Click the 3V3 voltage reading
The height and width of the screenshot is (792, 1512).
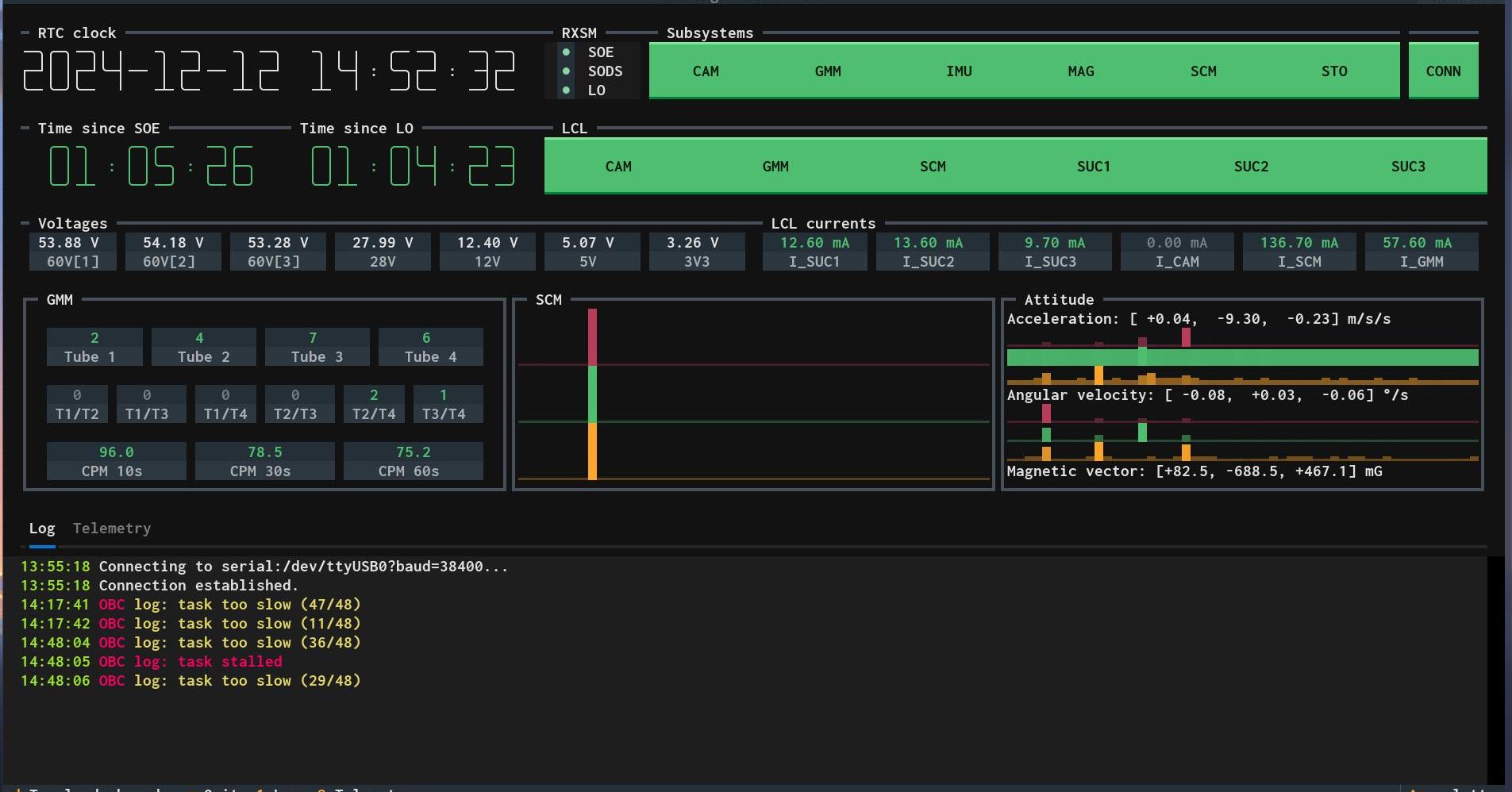697,252
